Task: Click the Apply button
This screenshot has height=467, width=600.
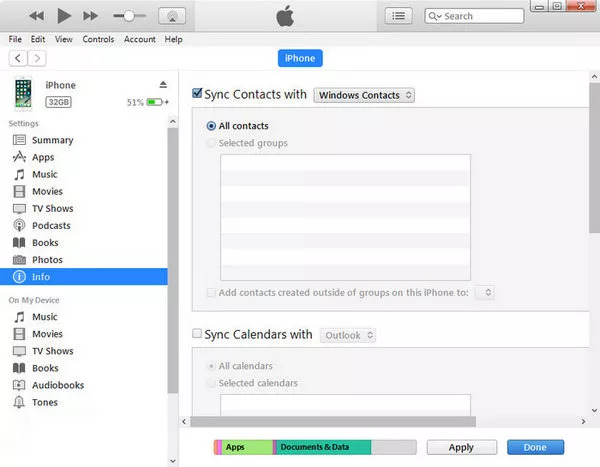Action: pos(461,447)
